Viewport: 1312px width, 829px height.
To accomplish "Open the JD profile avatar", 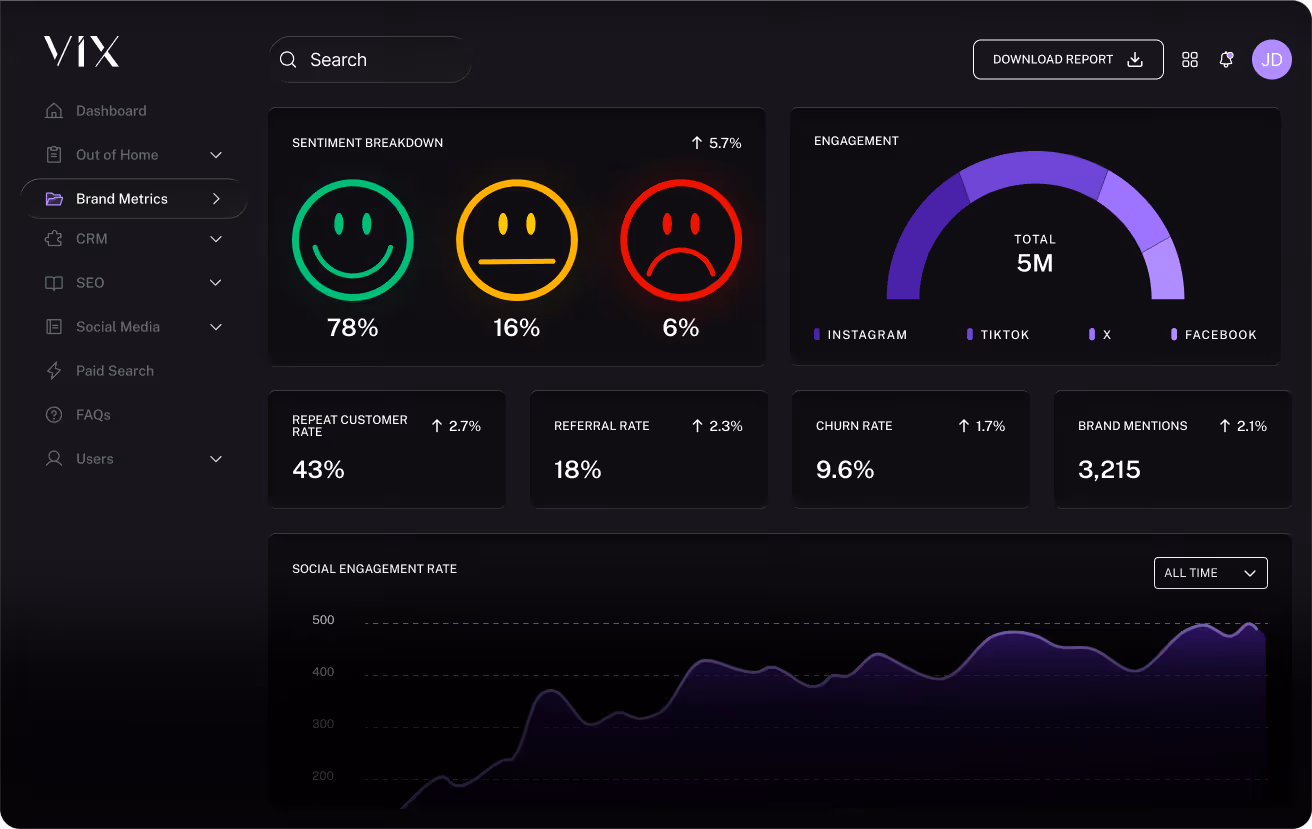I will (1272, 60).
